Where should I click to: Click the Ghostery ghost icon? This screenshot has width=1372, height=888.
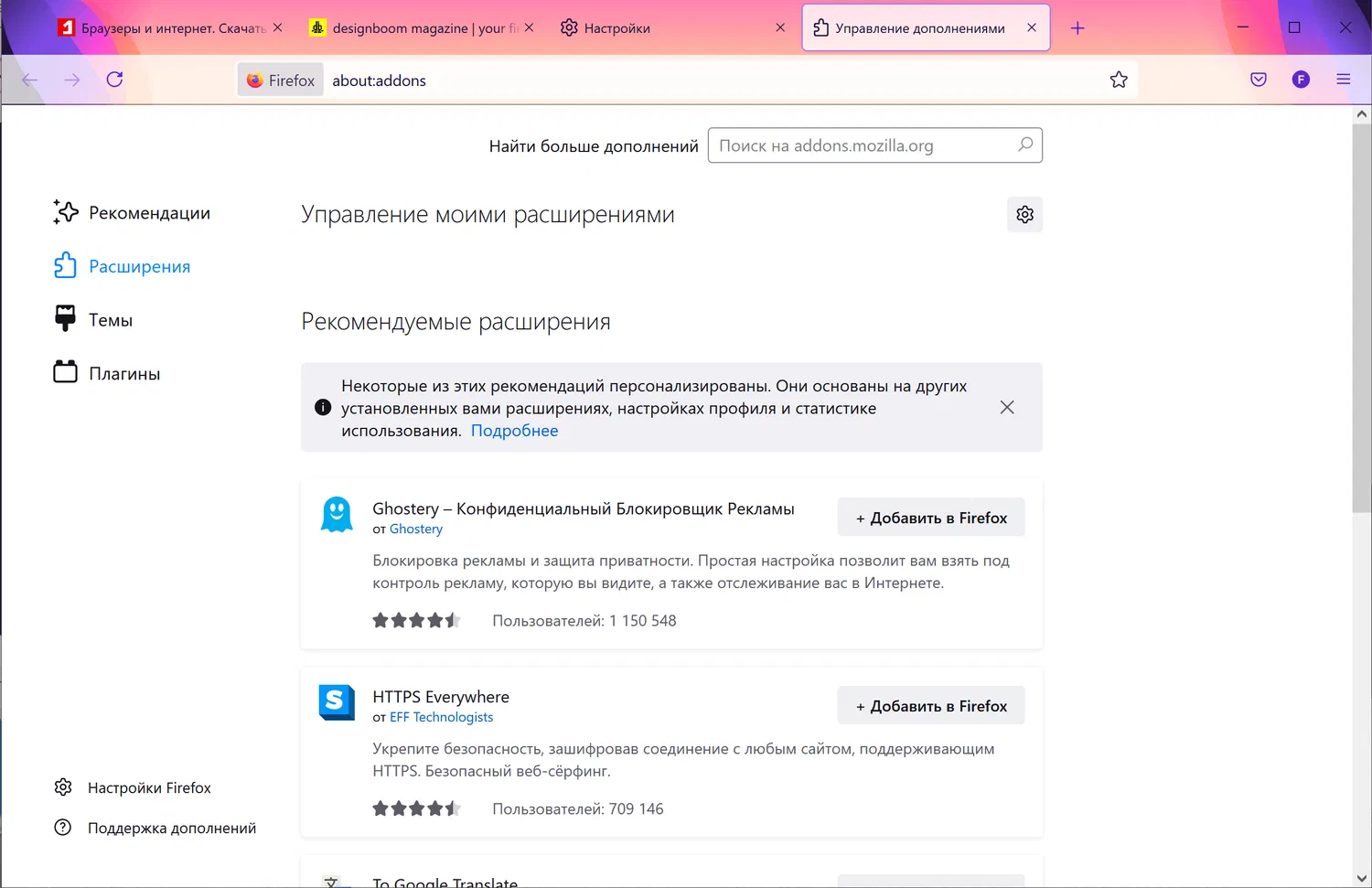(x=337, y=514)
